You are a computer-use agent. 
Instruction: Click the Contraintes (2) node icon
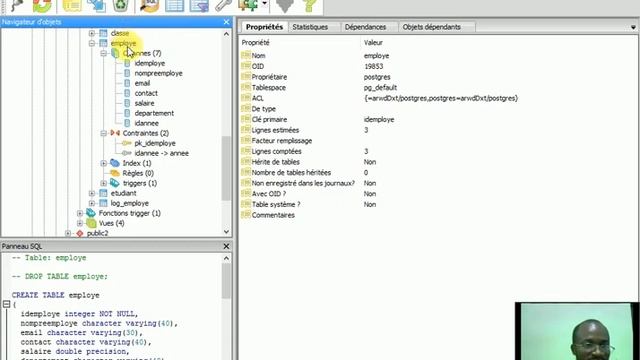[115, 133]
